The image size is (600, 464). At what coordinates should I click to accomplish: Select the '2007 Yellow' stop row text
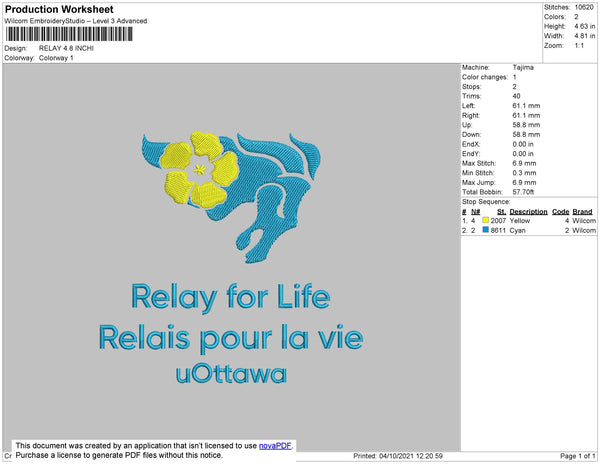(x=510, y=221)
